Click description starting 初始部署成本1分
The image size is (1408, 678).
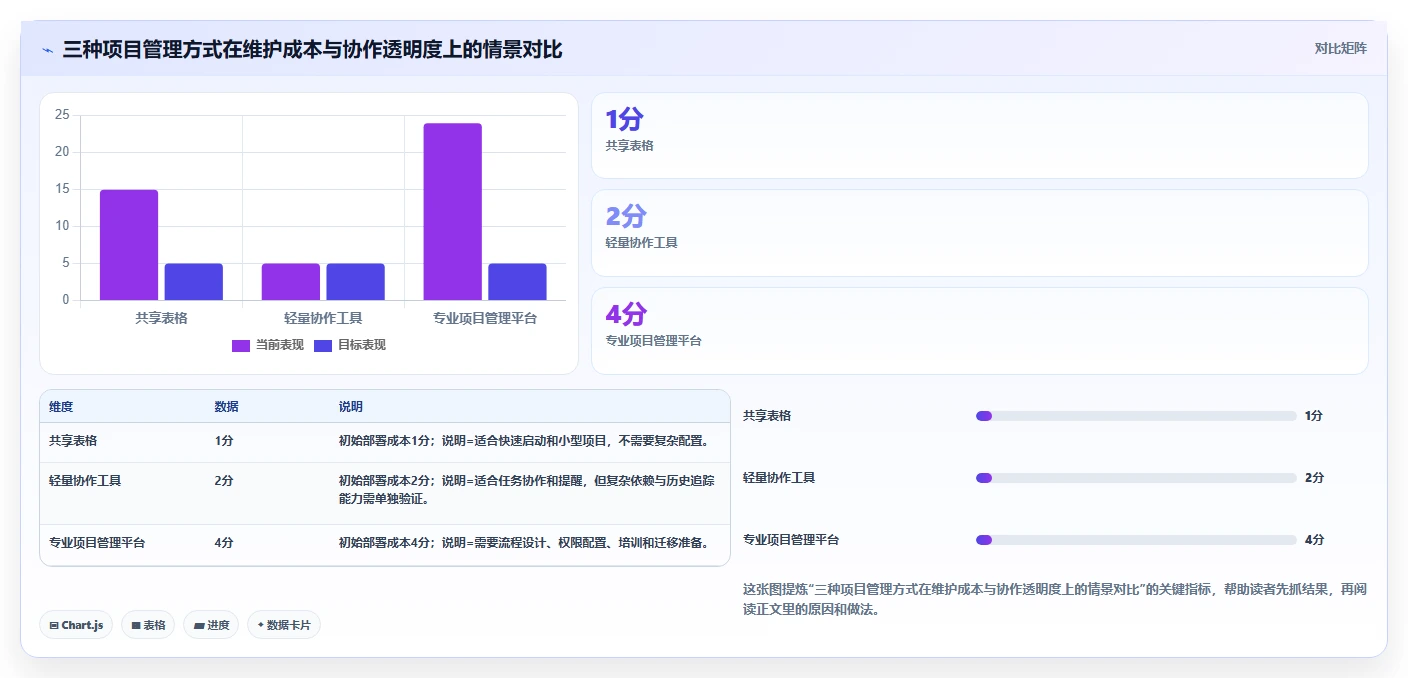point(524,440)
